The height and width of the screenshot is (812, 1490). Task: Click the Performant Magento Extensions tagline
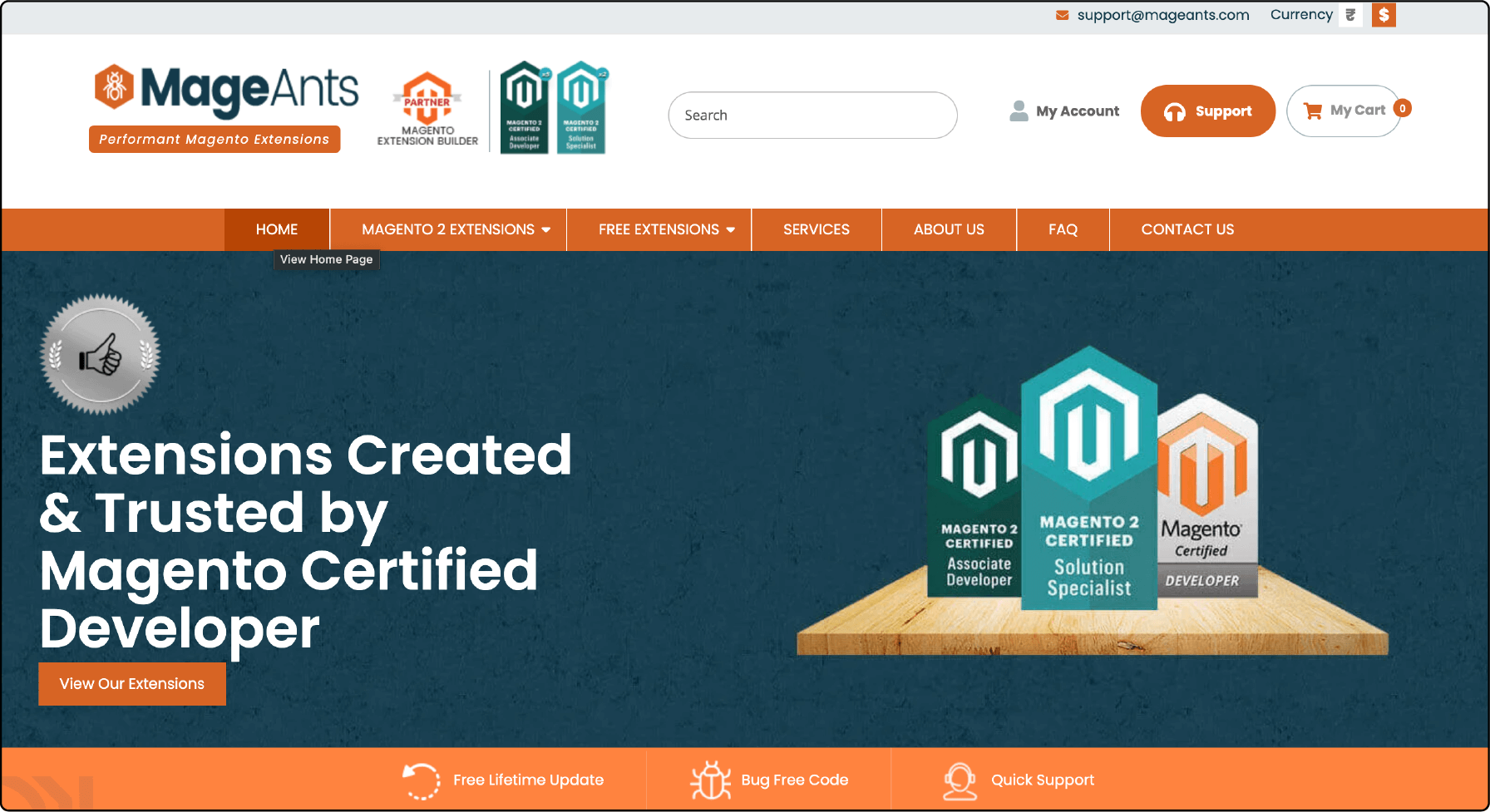coord(215,139)
